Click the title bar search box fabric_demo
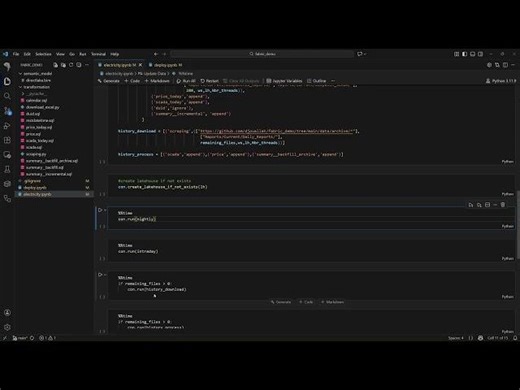The width and height of the screenshot is (520, 390). coord(262,54)
